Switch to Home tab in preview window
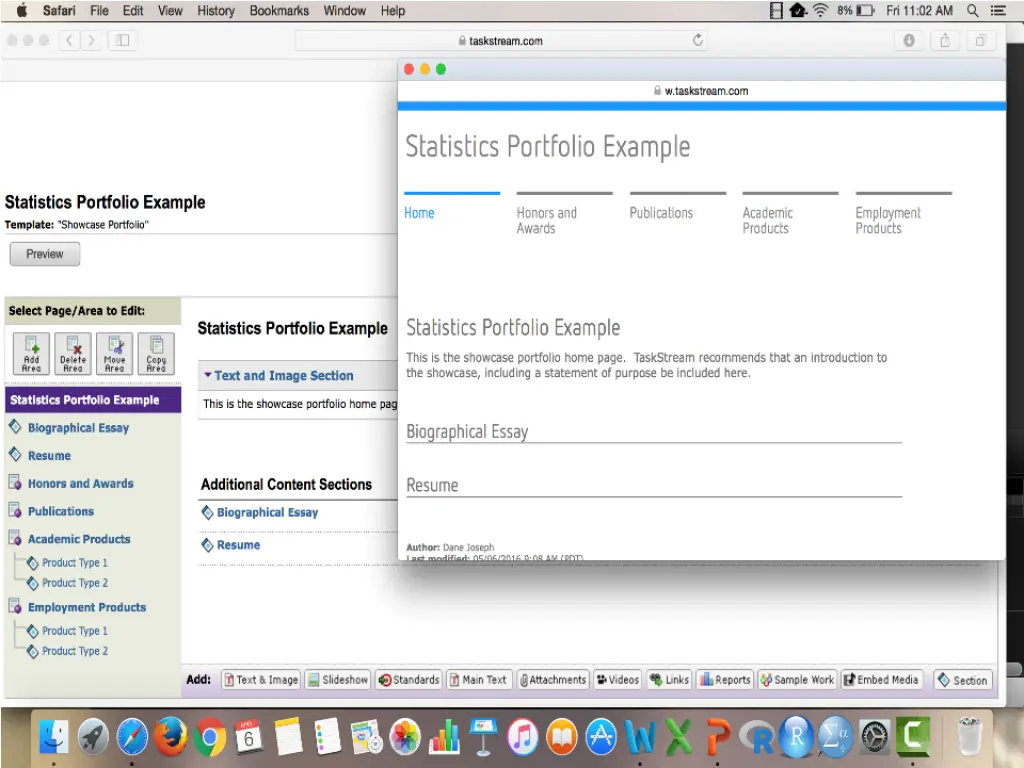 [x=419, y=213]
